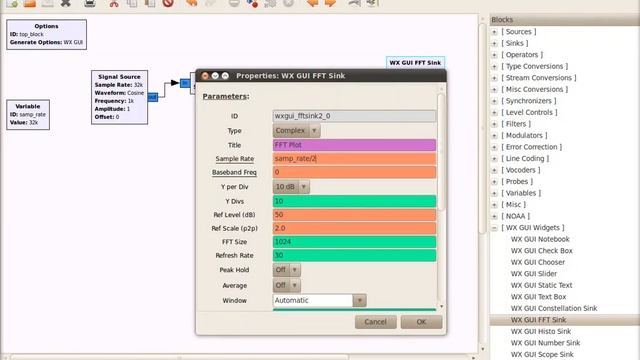The width and height of the screenshot is (640, 360).
Task: Click the Generate flowgraph icon
Action: point(252,3)
